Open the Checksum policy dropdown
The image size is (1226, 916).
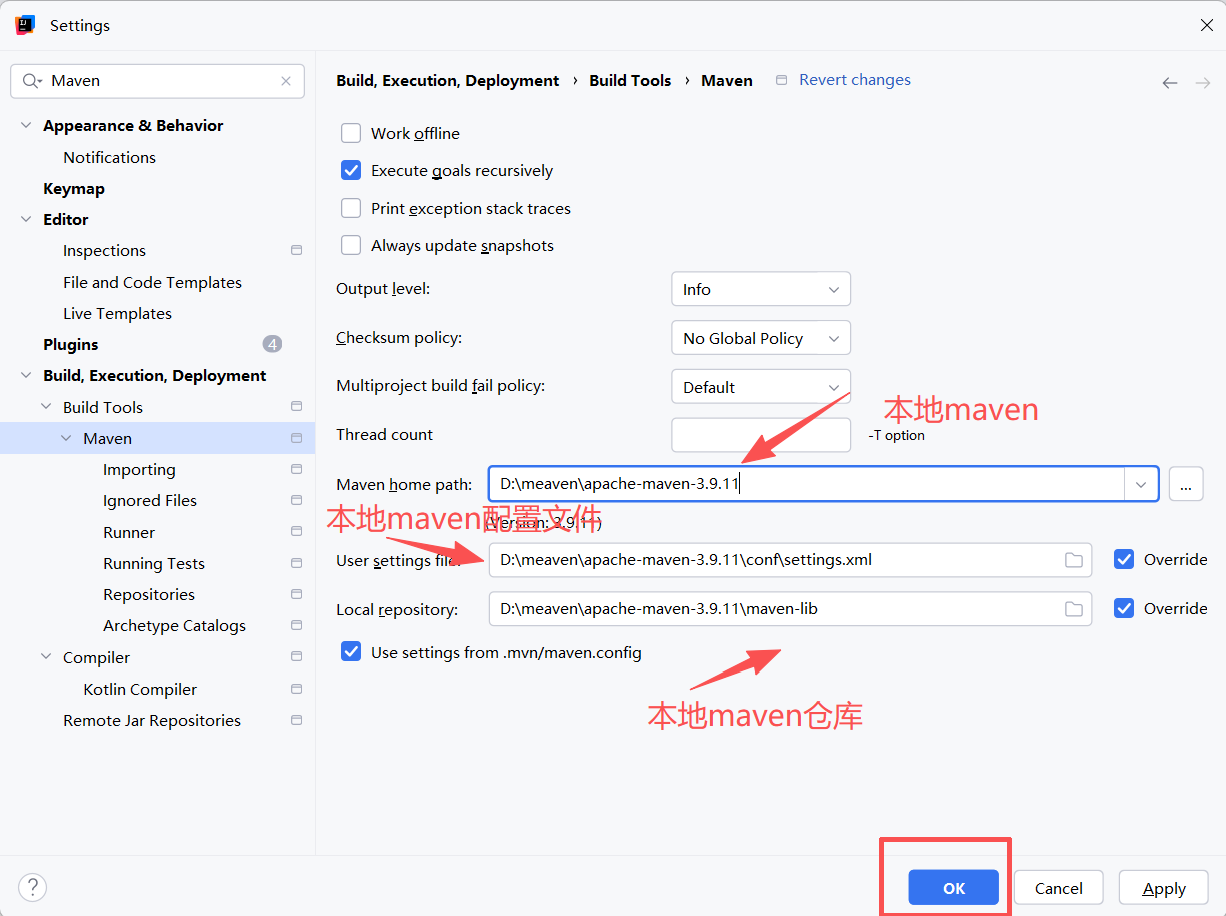pos(761,338)
